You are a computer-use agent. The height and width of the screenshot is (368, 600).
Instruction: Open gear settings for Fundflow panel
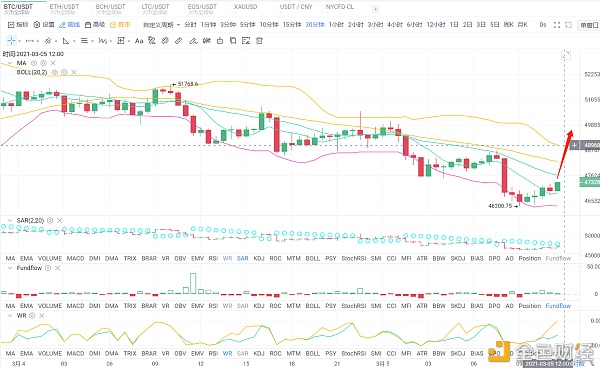tap(48, 268)
